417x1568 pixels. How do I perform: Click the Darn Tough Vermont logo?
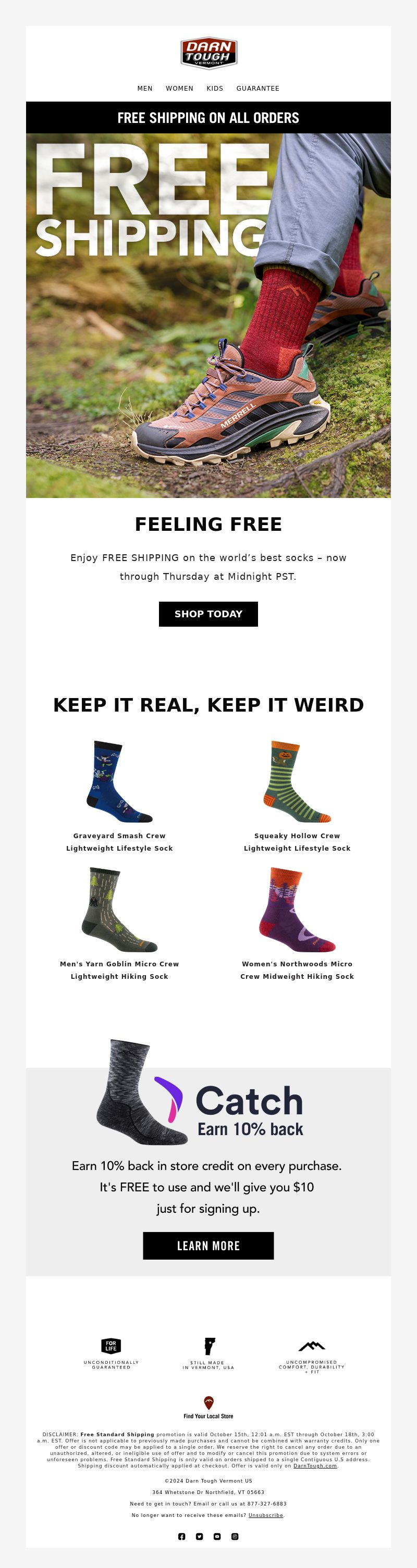208,53
